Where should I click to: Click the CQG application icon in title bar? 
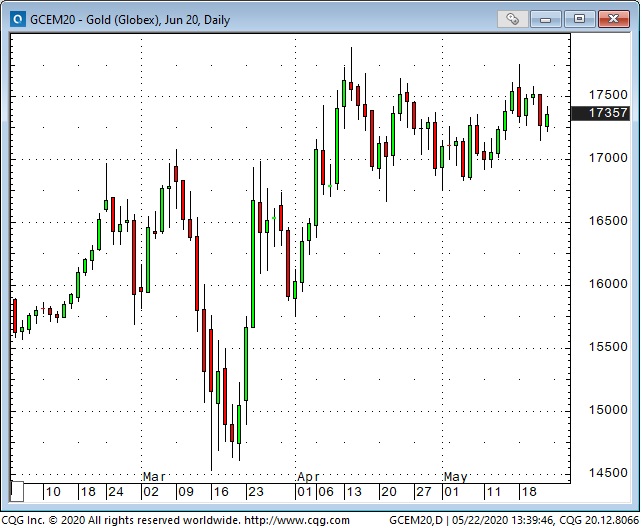point(17,19)
